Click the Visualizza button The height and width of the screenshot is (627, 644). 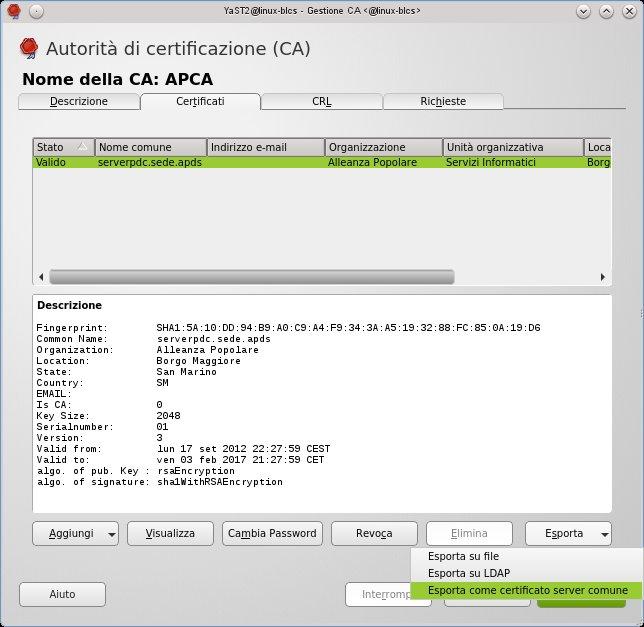click(170, 533)
